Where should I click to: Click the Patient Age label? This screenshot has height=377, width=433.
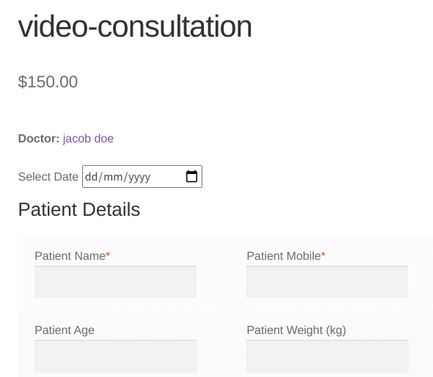64,330
